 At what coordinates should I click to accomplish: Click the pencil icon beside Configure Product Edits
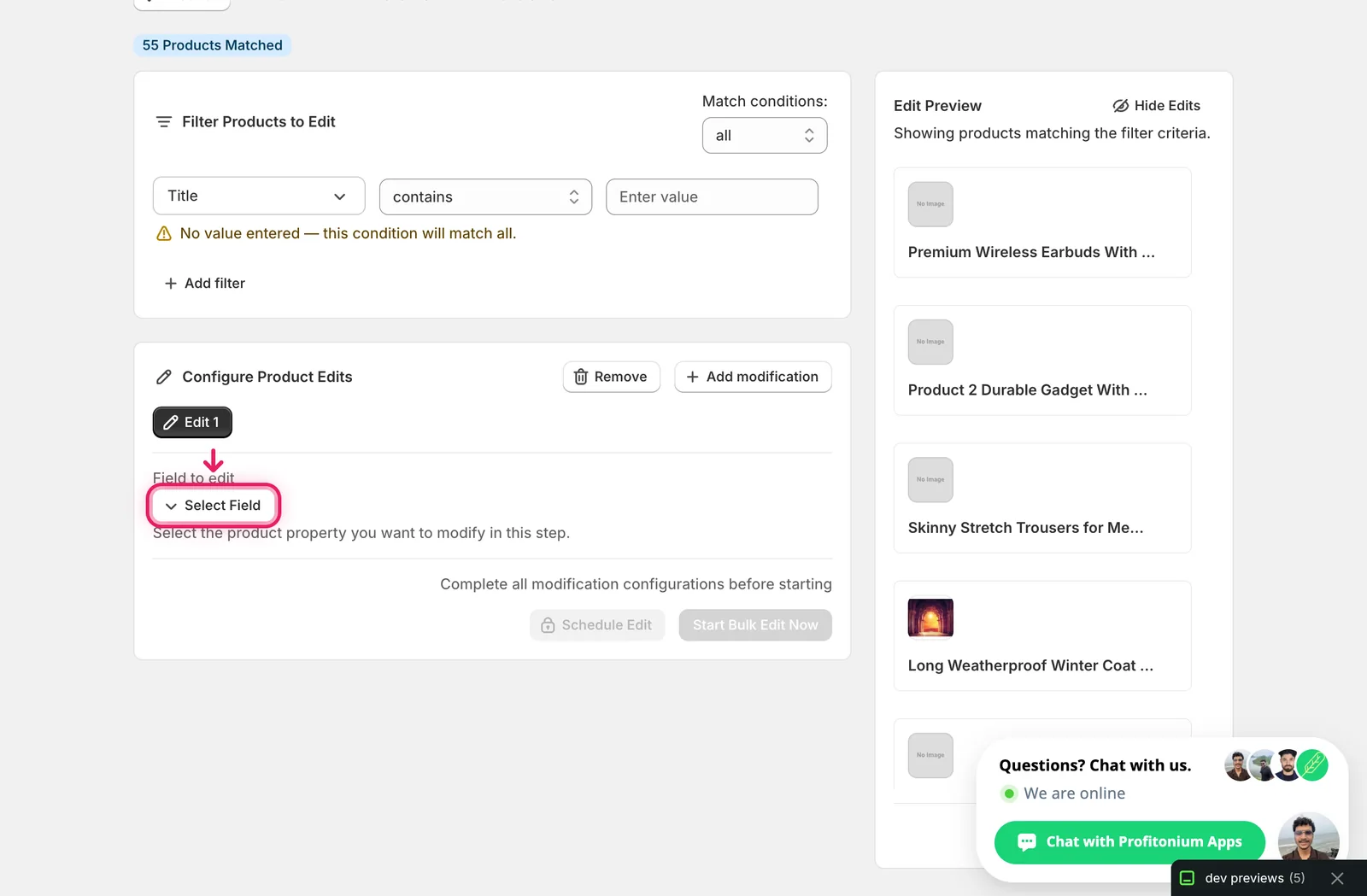click(164, 377)
